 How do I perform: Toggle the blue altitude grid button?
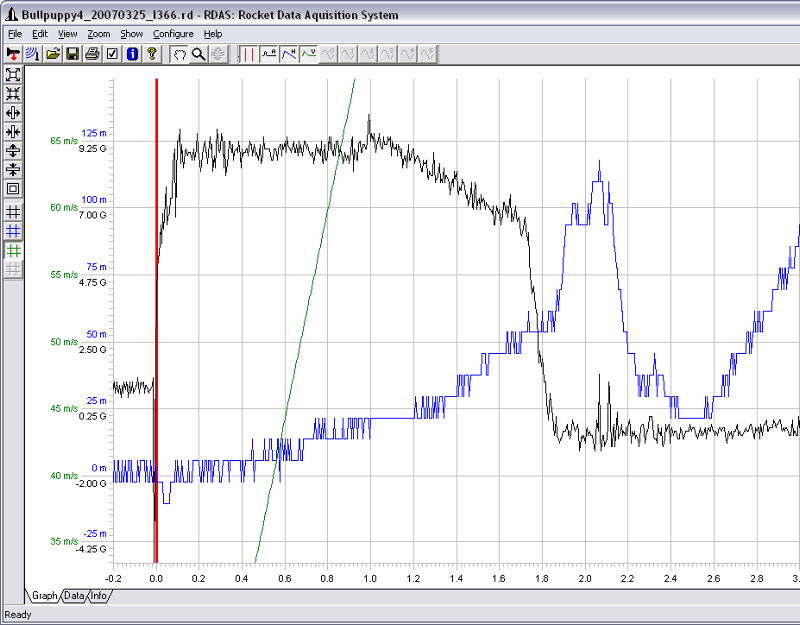coord(13,231)
